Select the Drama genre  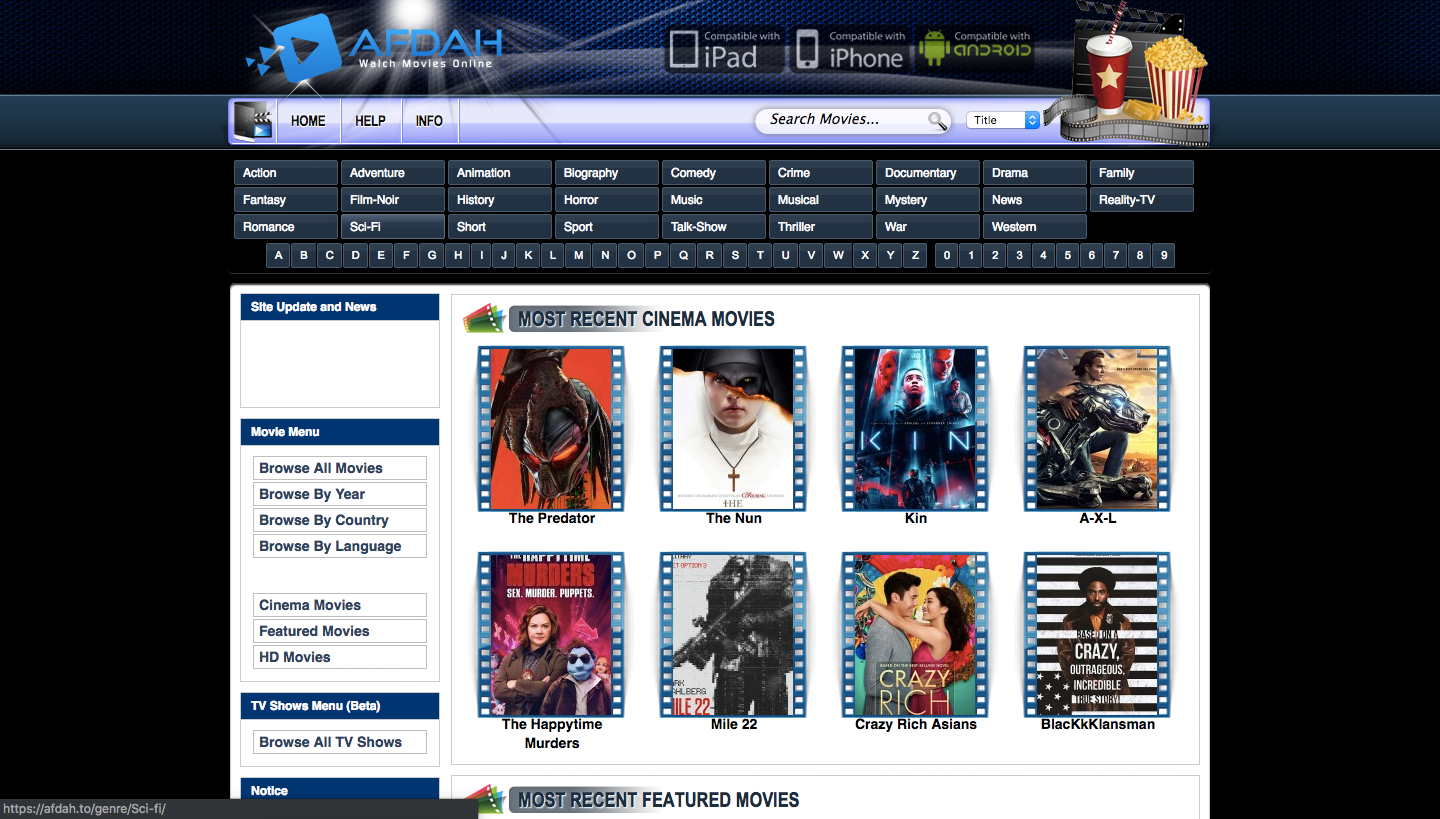point(1035,173)
